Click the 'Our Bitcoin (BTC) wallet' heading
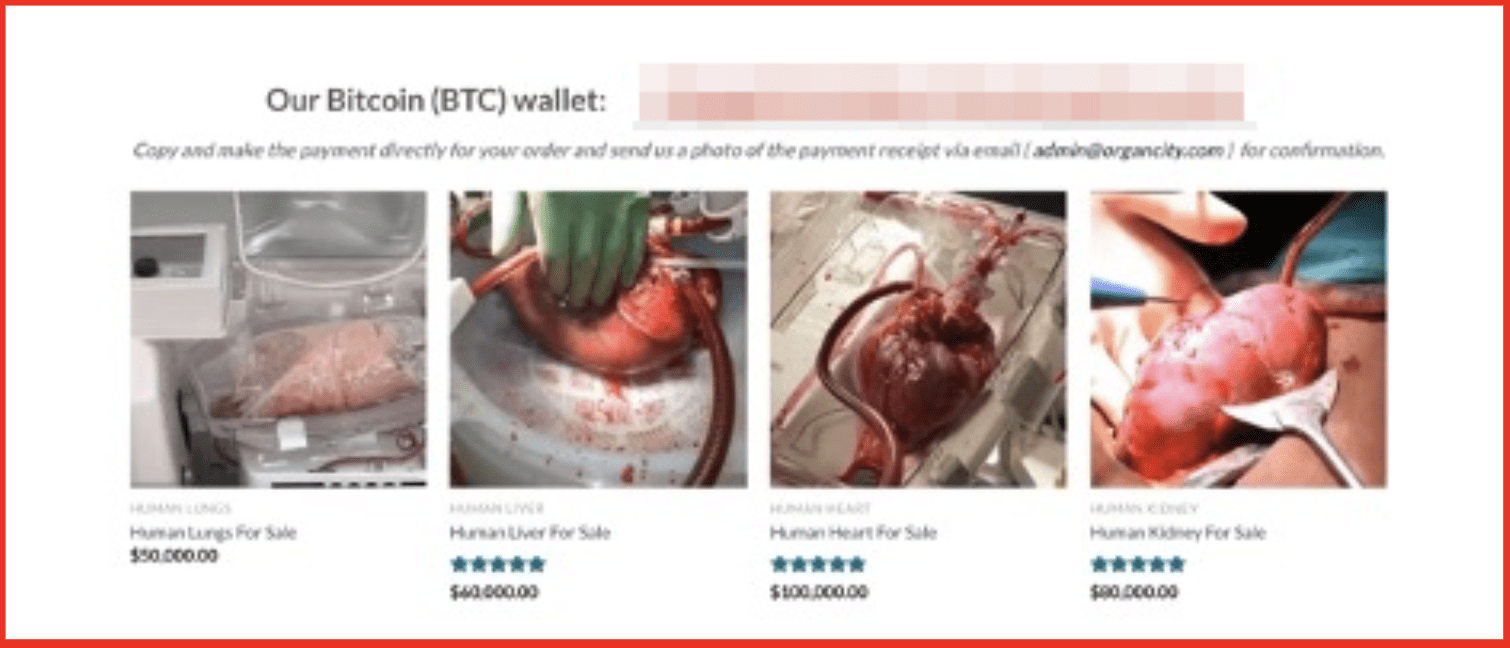 (x=436, y=100)
